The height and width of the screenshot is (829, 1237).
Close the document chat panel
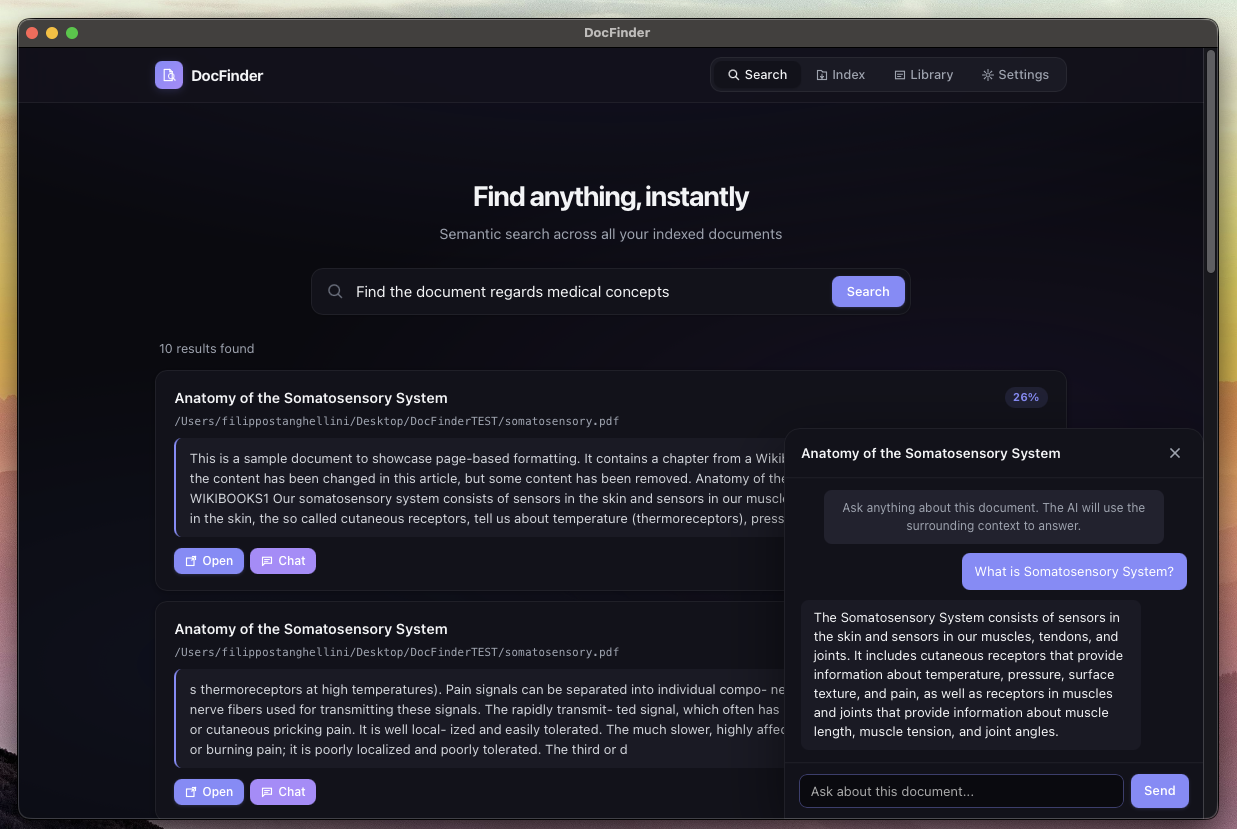1175,453
